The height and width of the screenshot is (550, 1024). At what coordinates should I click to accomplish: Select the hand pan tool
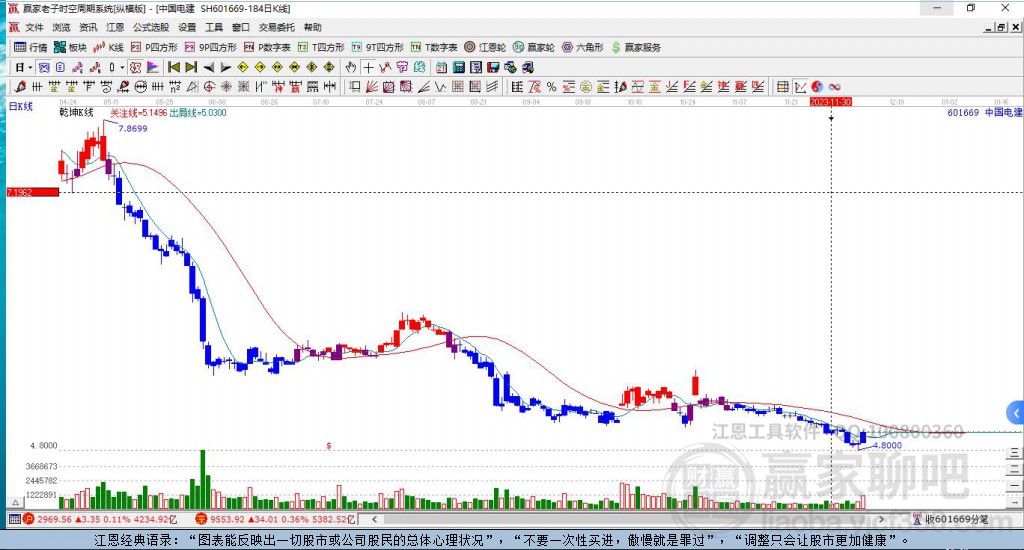tap(351, 67)
